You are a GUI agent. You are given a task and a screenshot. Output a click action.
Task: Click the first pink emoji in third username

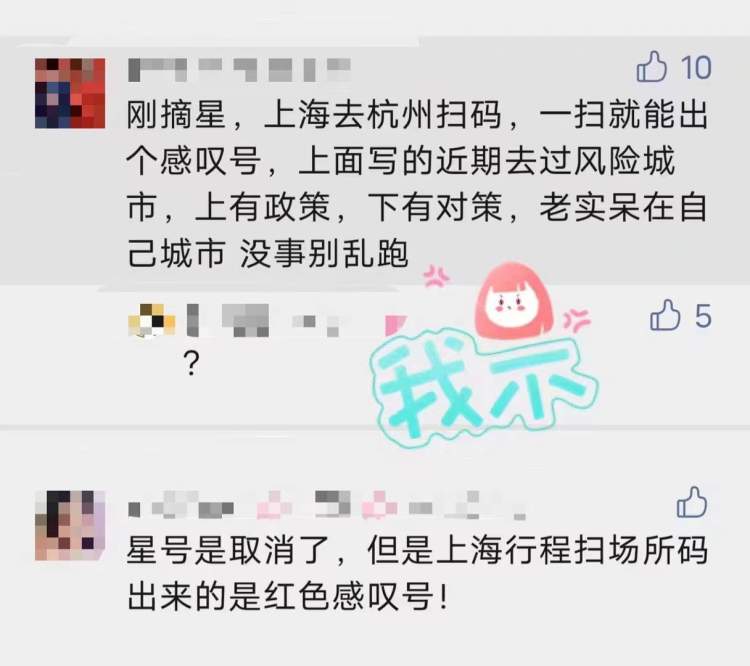coord(274,505)
